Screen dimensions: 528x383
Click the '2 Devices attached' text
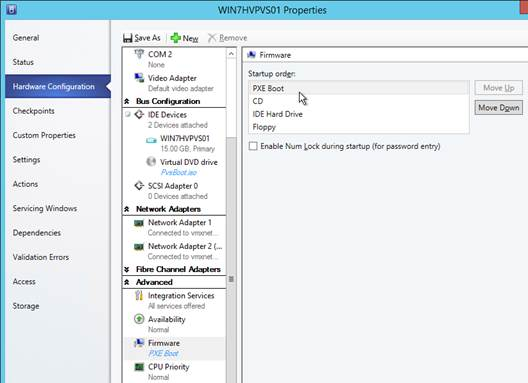[x=178, y=125]
